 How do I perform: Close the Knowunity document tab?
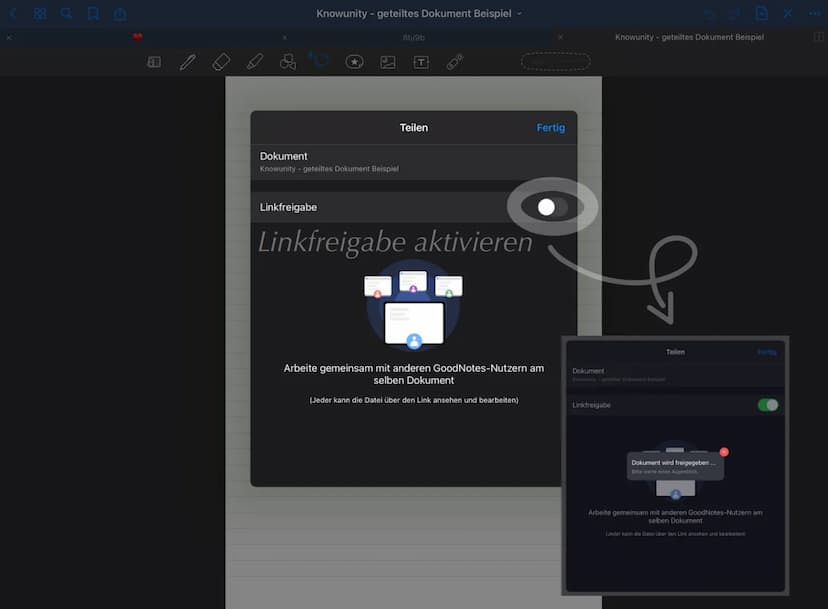click(x=560, y=38)
